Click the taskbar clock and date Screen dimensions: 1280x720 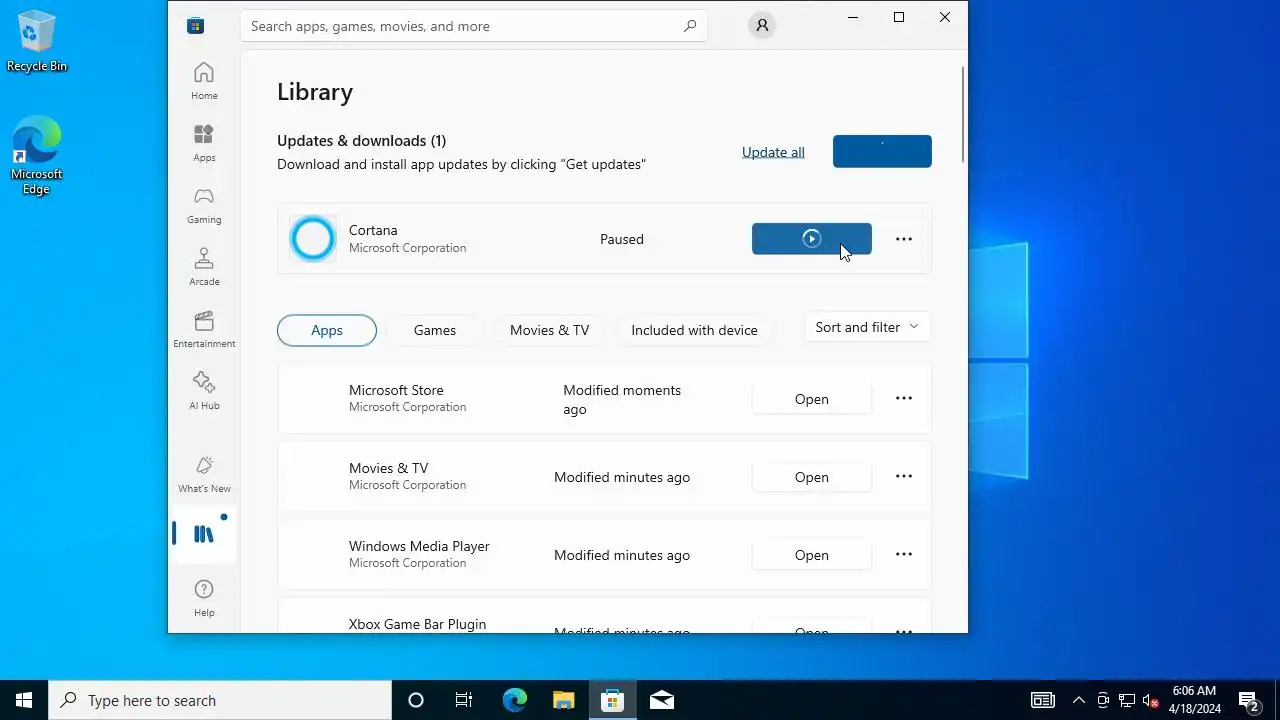pos(1195,700)
